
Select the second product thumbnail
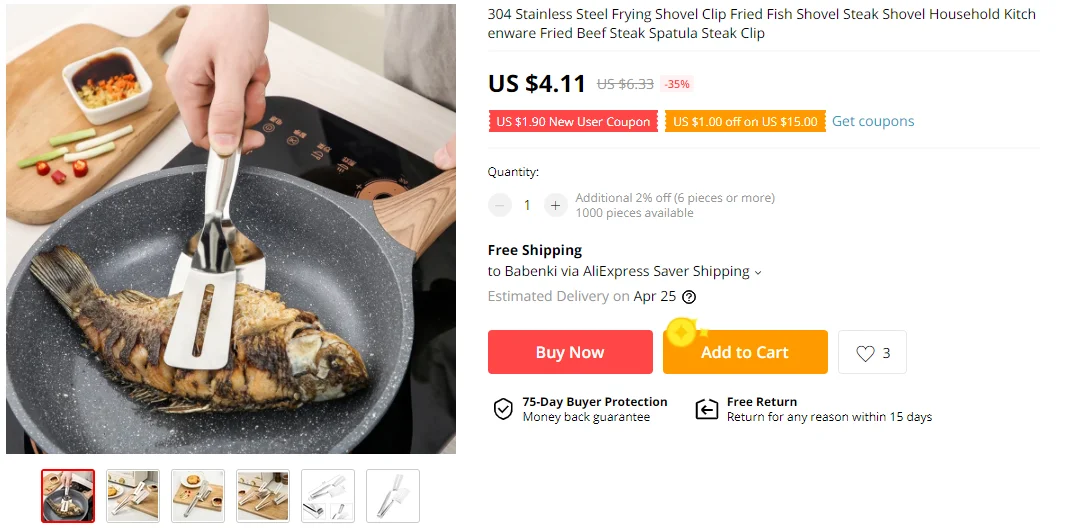(x=133, y=496)
